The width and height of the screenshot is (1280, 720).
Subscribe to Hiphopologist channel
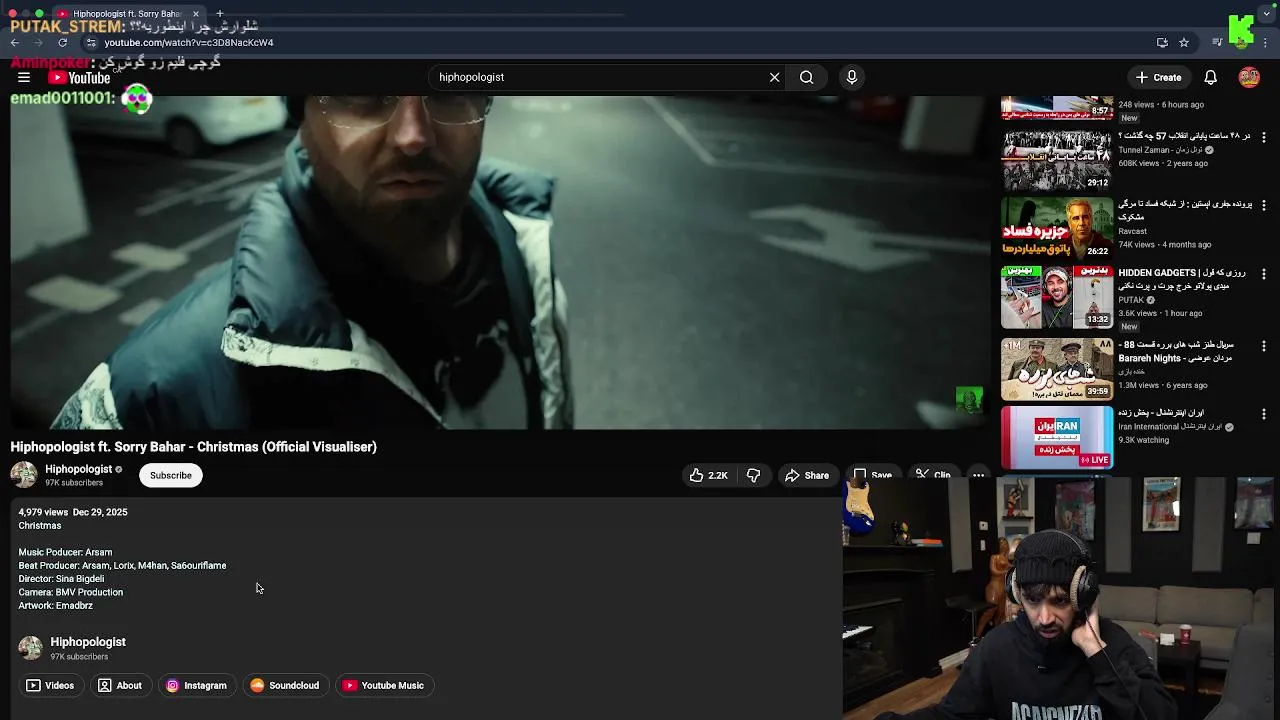(x=171, y=475)
